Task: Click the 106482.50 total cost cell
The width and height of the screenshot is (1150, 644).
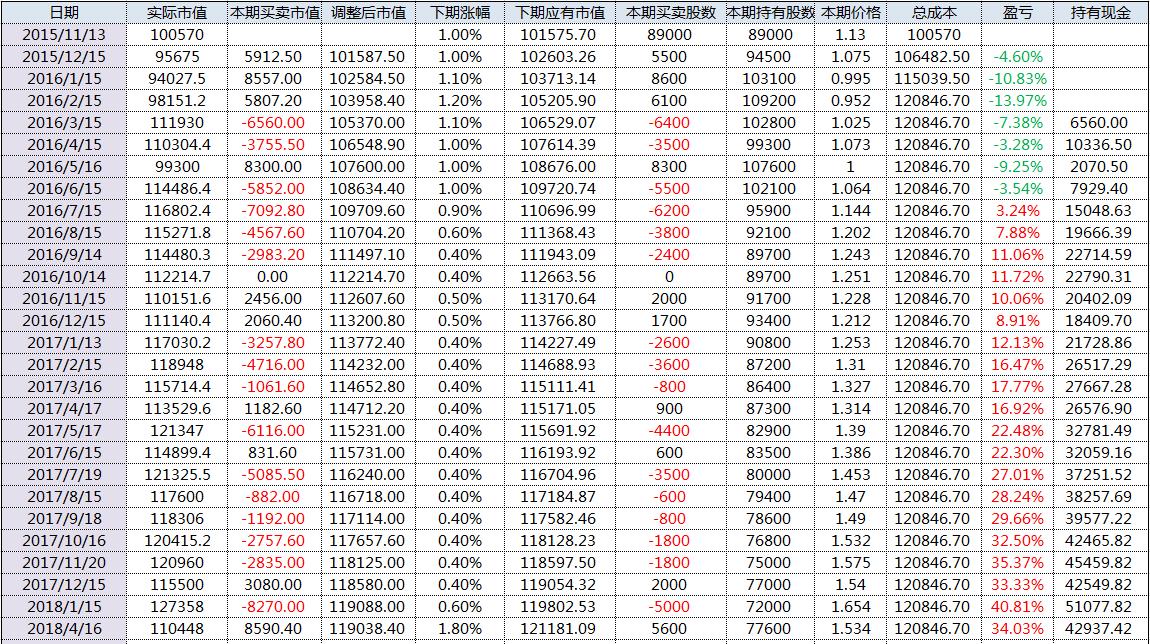Action: 934,56
